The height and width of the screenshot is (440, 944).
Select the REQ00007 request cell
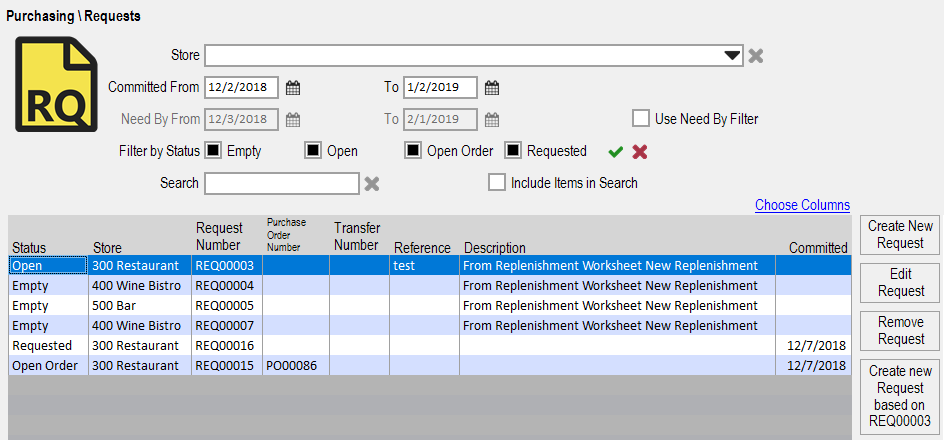pos(227,326)
